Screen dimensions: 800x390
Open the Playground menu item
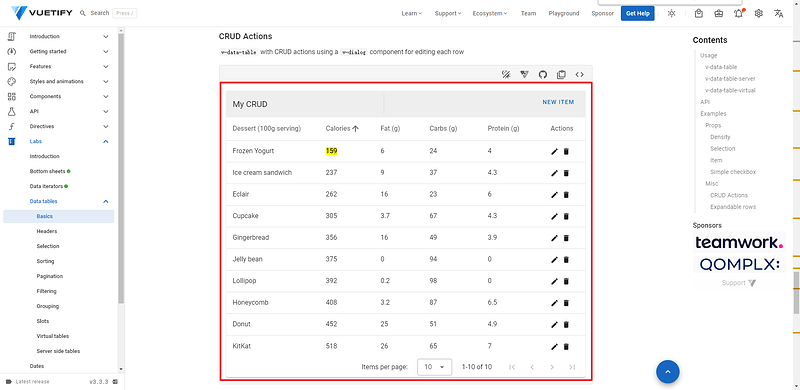[564, 13]
